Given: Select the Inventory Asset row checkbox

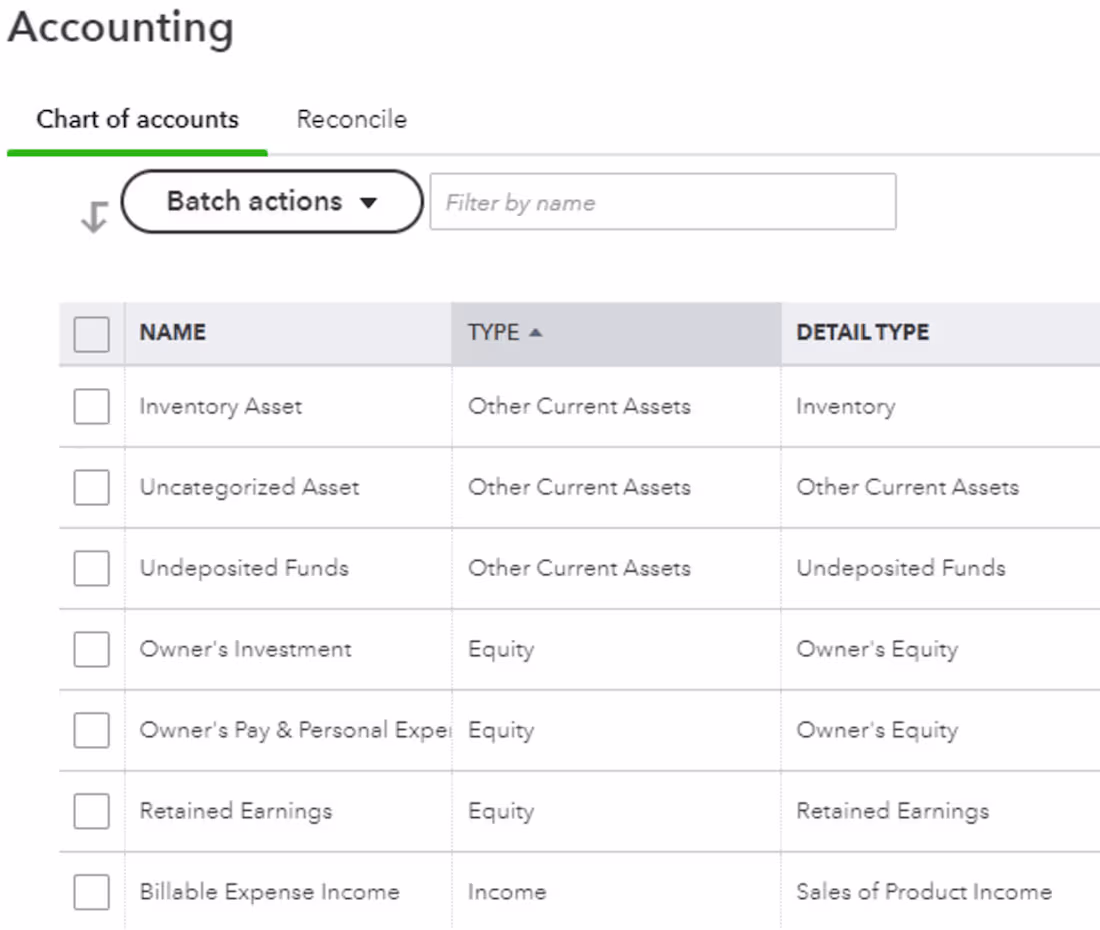Looking at the screenshot, I should click(91, 406).
